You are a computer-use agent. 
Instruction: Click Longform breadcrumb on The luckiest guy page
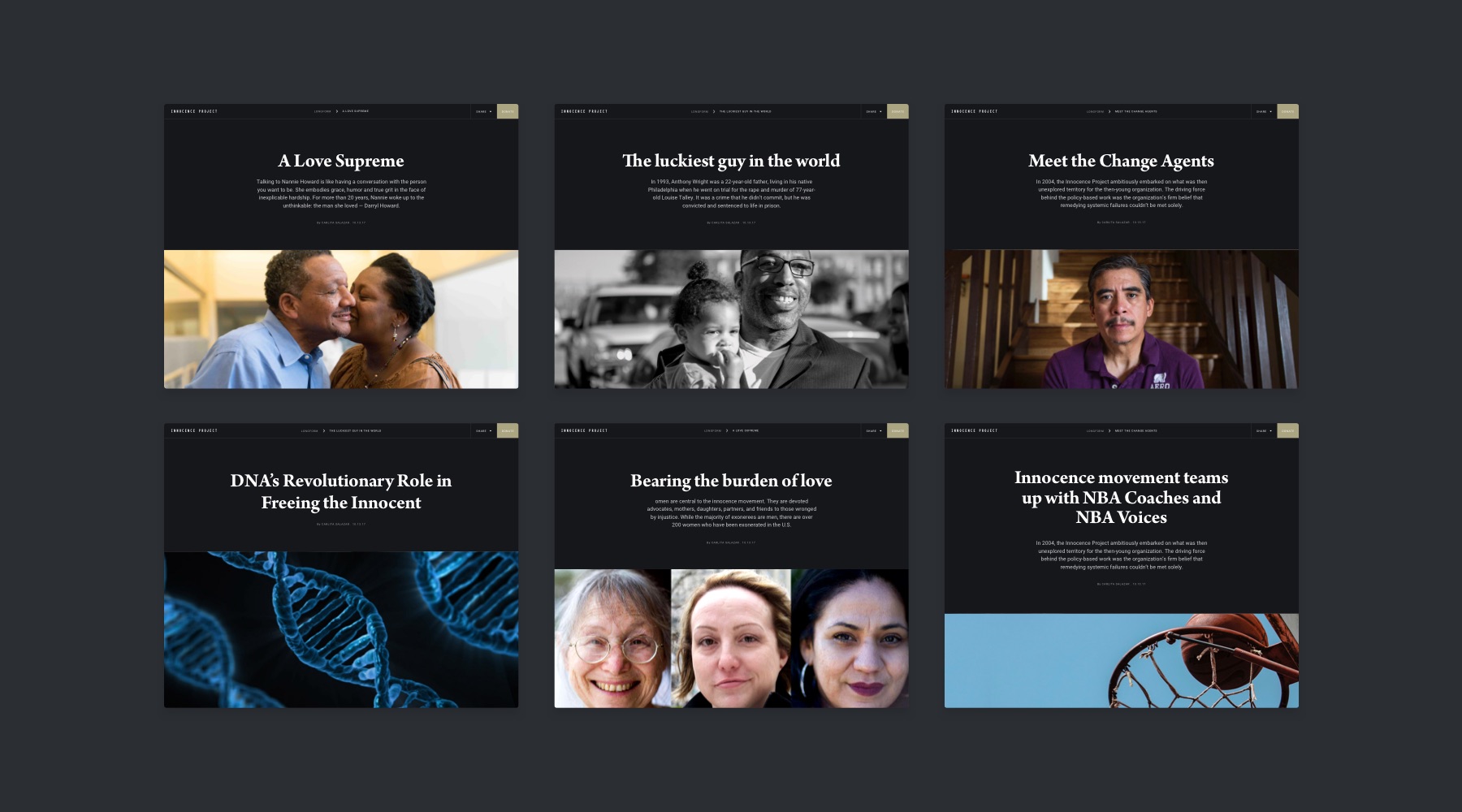click(x=699, y=111)
